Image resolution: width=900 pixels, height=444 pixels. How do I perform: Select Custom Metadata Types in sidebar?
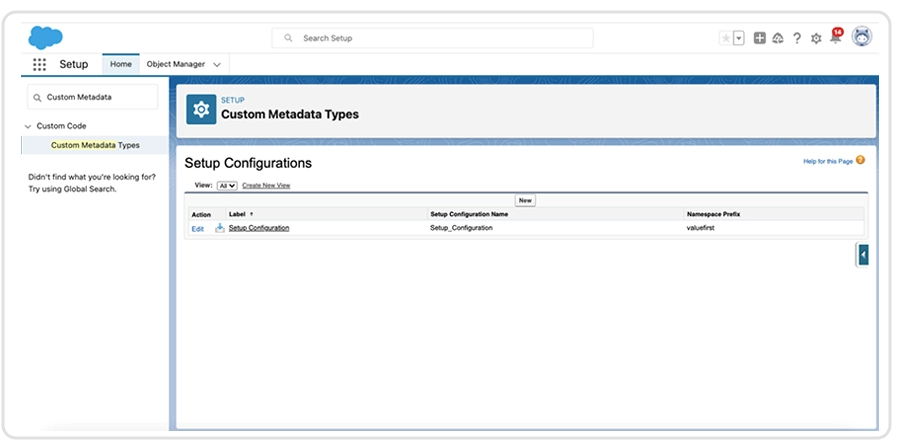[95, 145]
